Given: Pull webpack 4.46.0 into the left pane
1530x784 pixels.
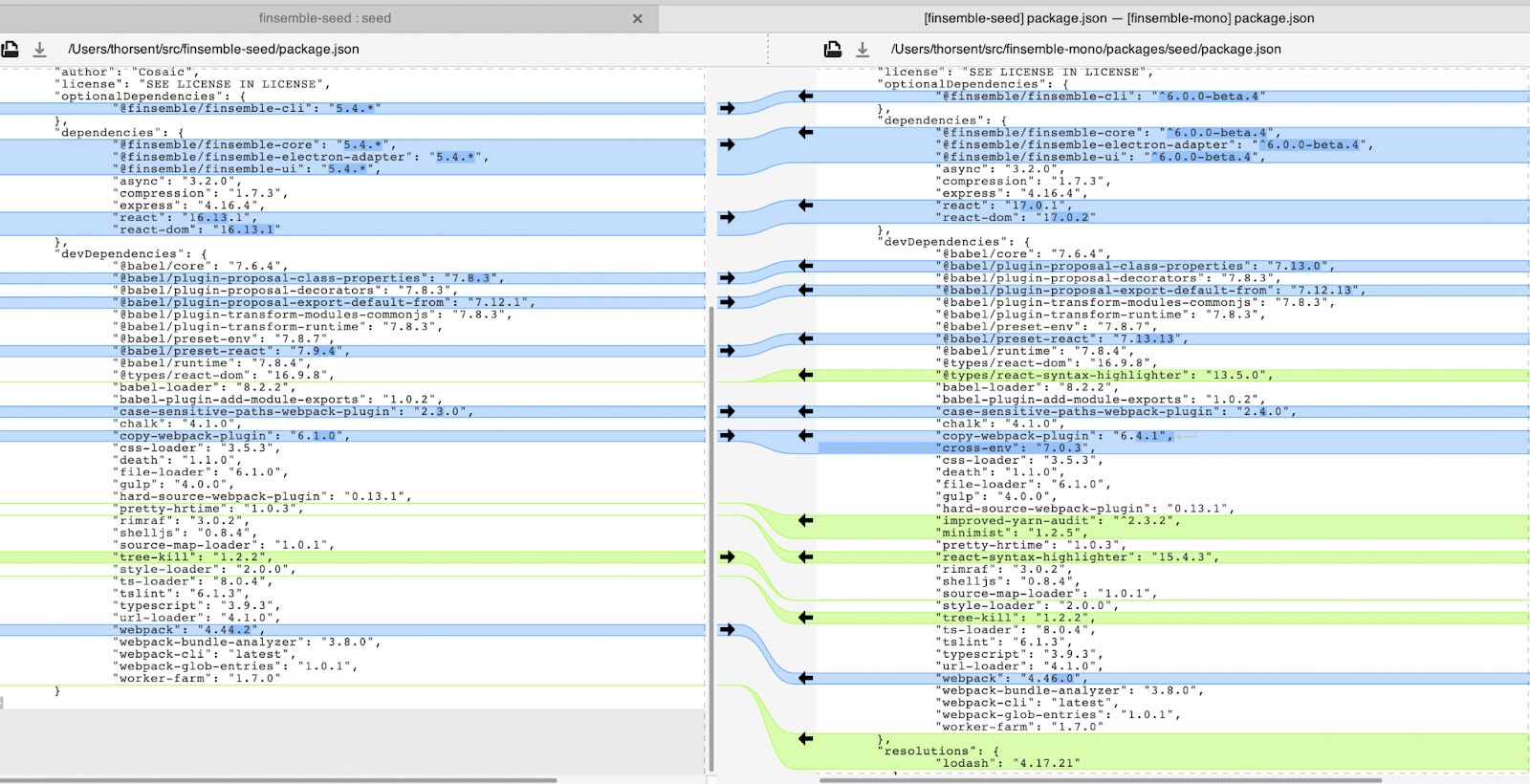Looking at the screenshot, I should 805,678.
